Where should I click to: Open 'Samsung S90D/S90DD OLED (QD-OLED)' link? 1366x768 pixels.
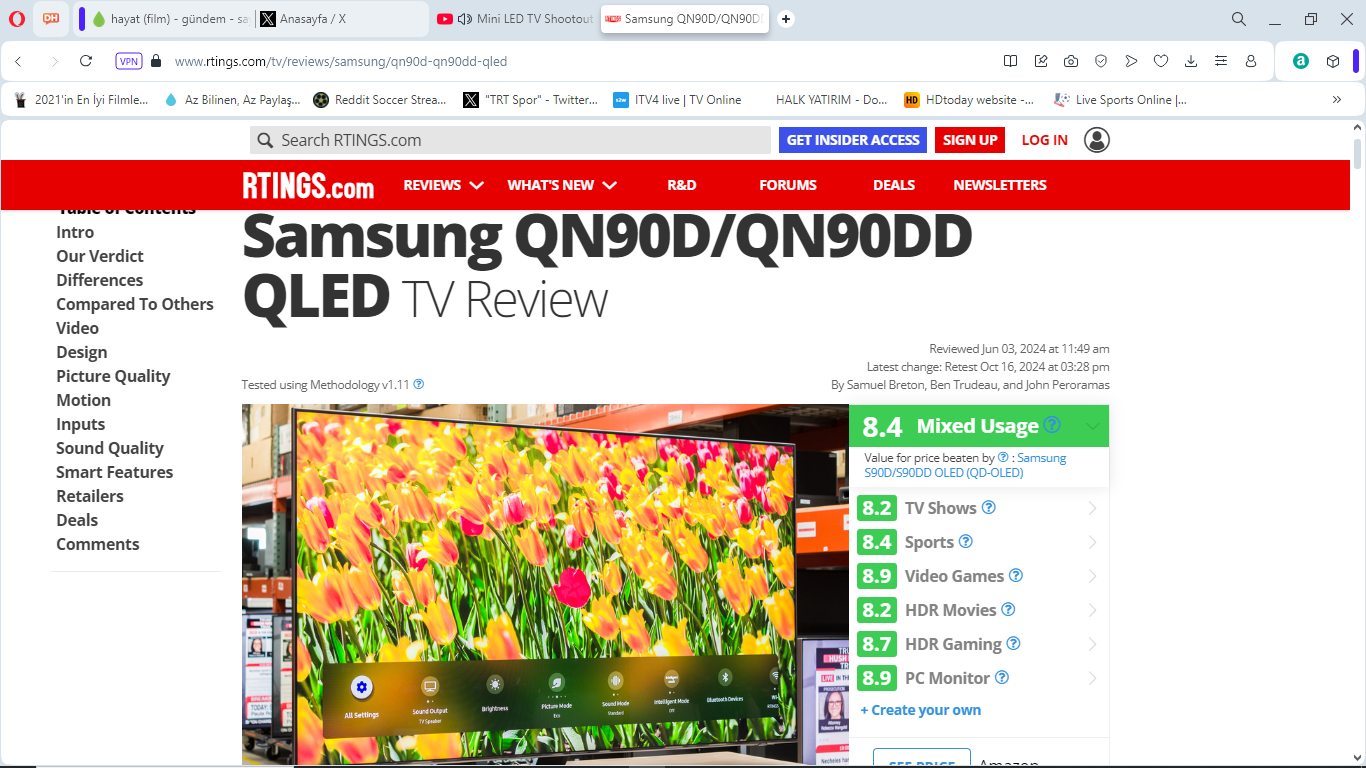[965, 465]
